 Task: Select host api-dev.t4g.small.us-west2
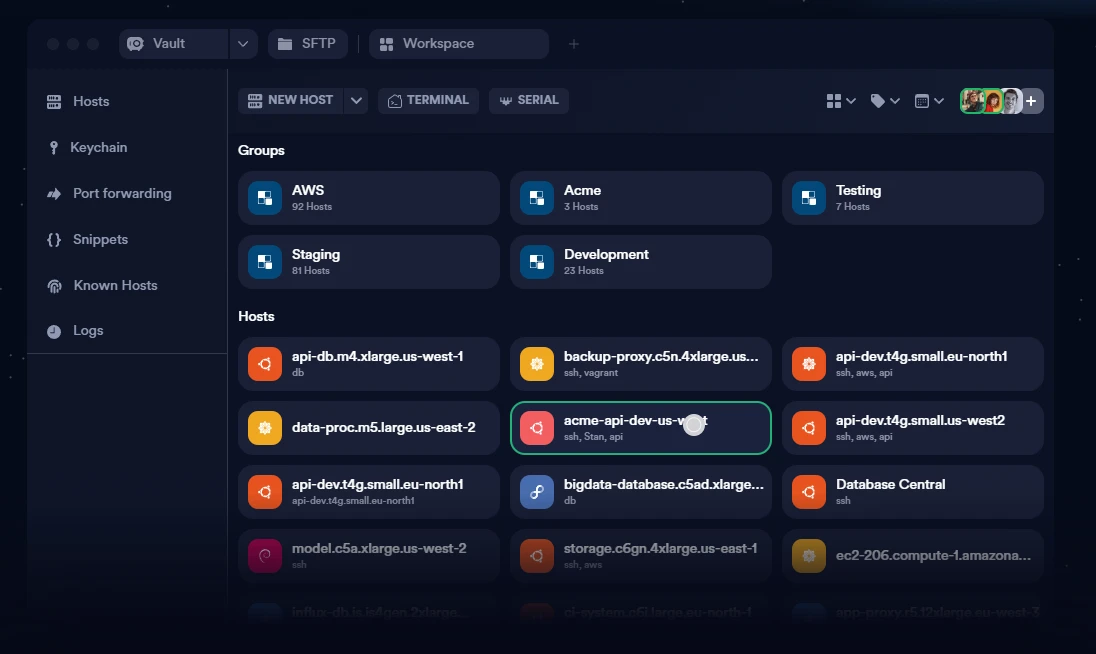tap(913, 428)
